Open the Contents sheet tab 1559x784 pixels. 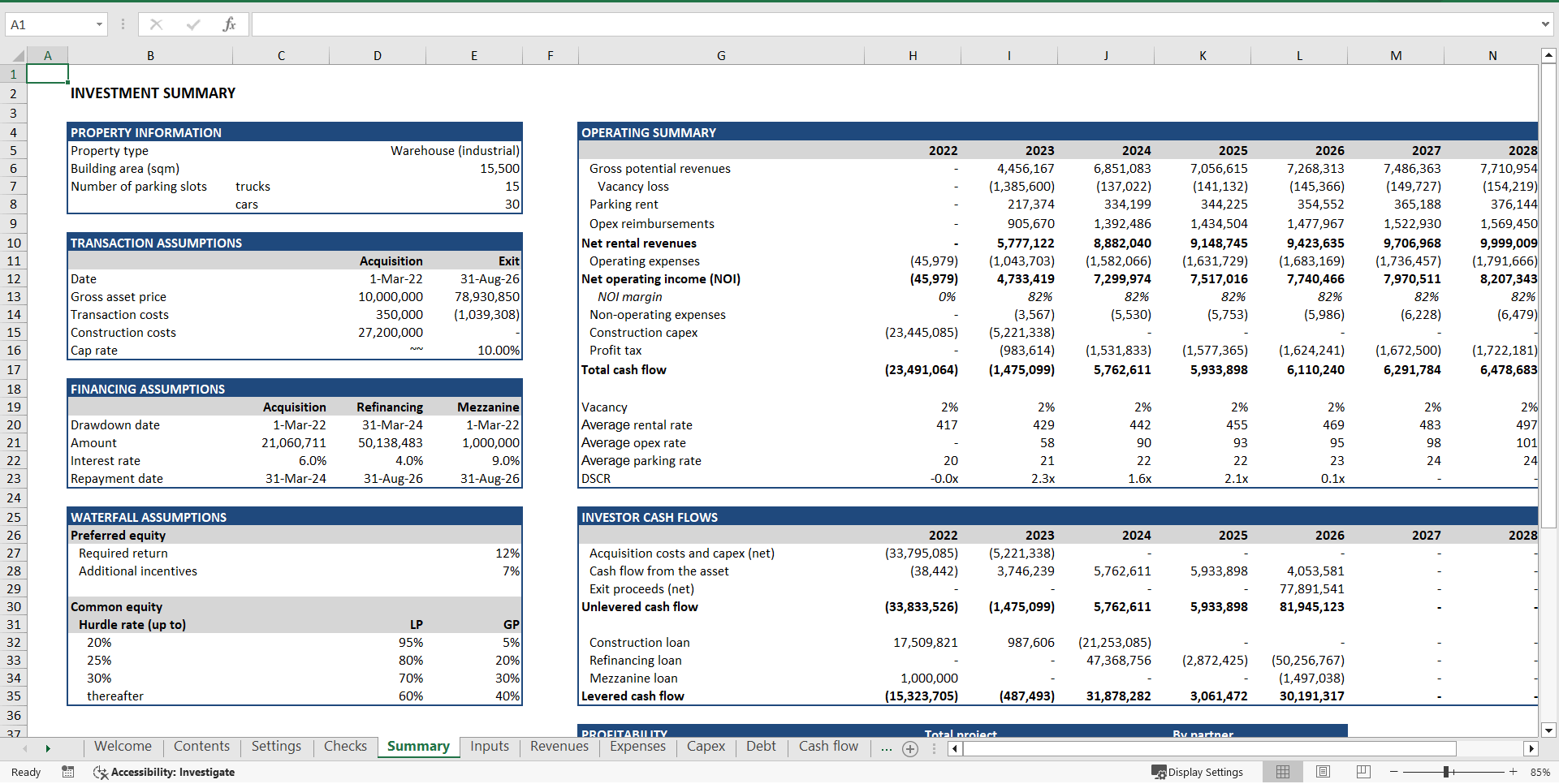click(201, 747)
